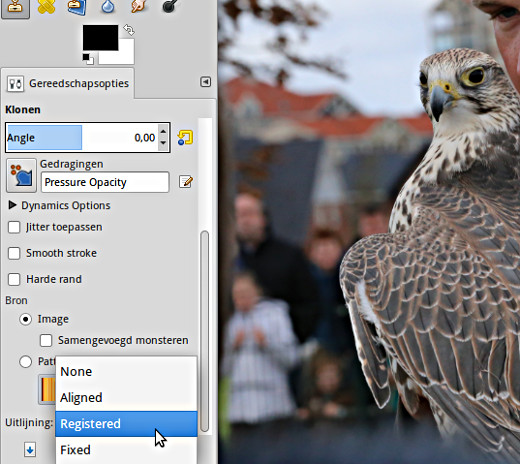Open the tab configuration menu arrow
The width and height of the screenshot is (520, 464).
point(205,82)
